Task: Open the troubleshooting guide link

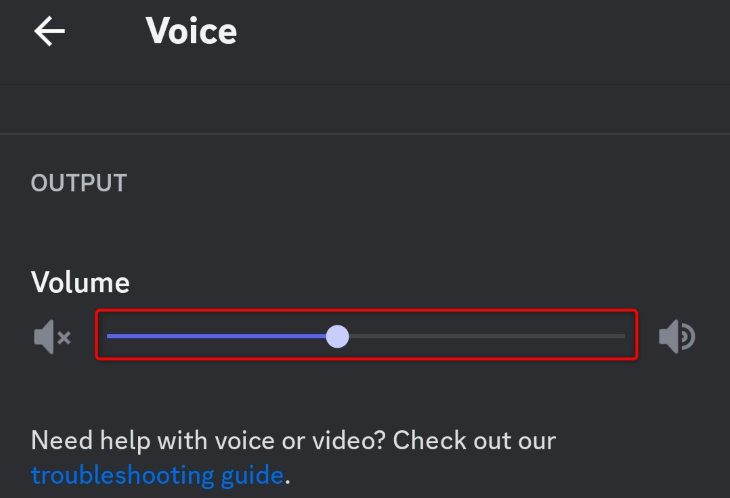Action: [157, 474]
